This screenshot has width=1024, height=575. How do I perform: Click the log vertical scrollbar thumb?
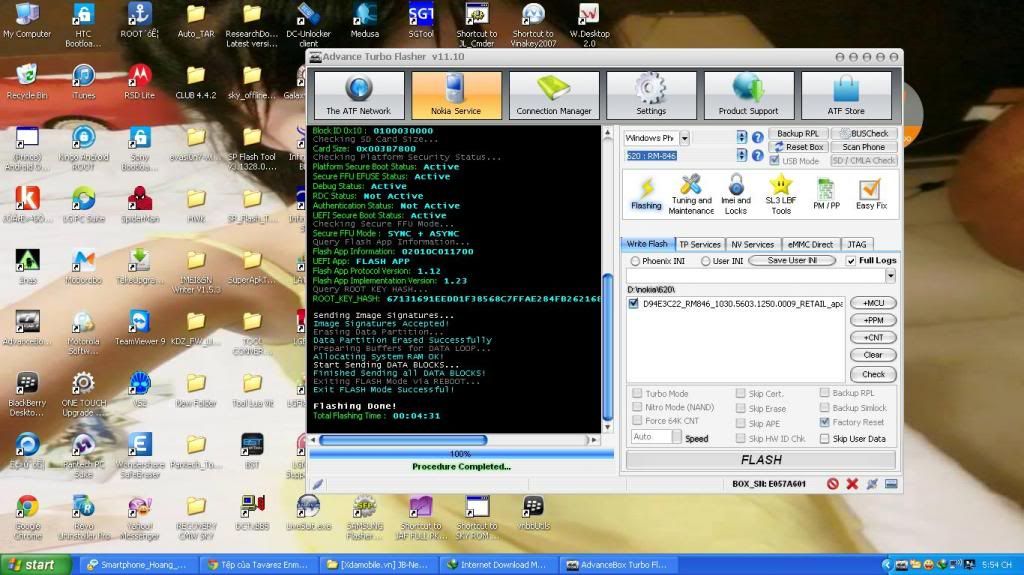607,347
